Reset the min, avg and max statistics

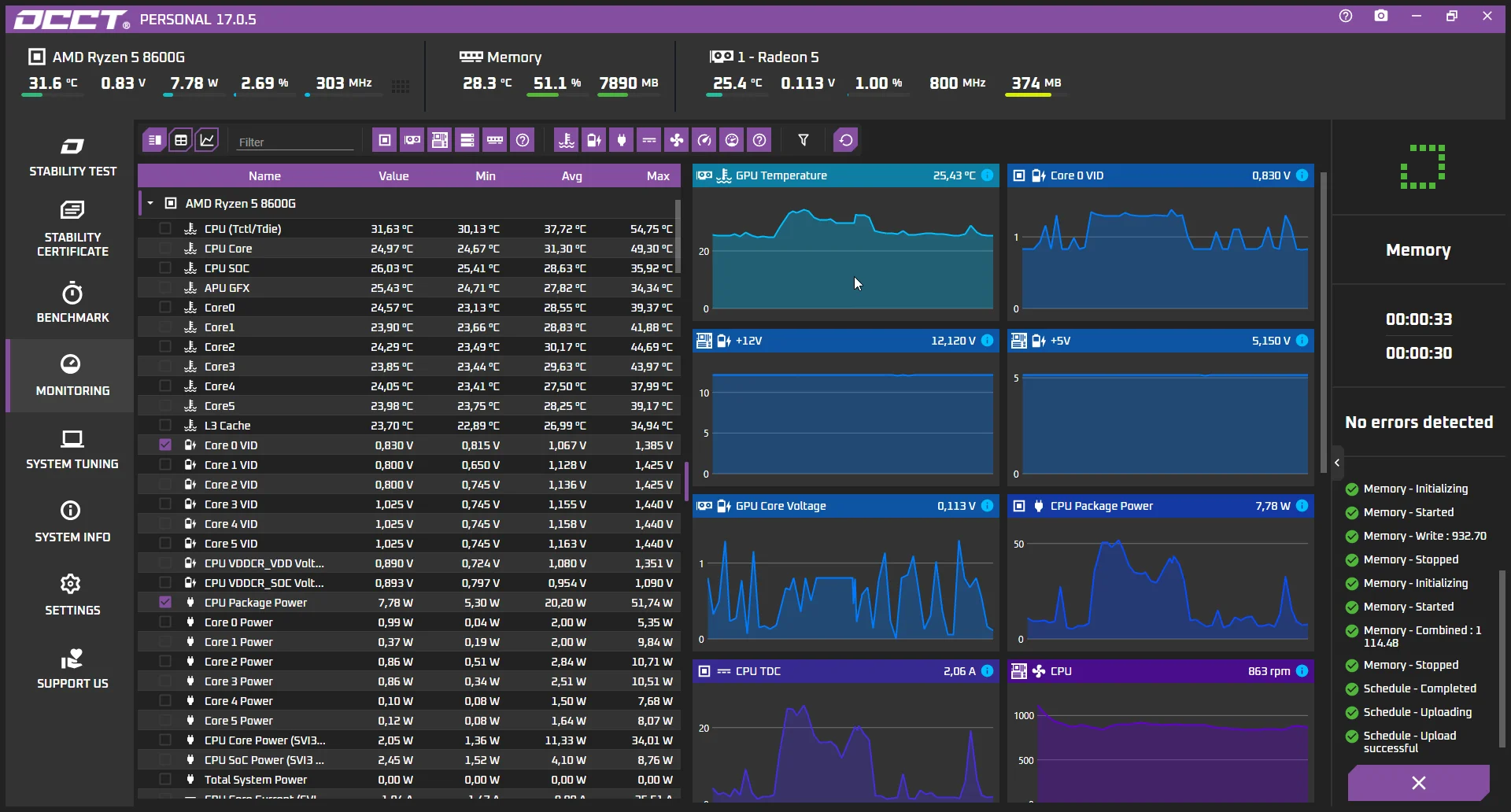coord(846,140)
